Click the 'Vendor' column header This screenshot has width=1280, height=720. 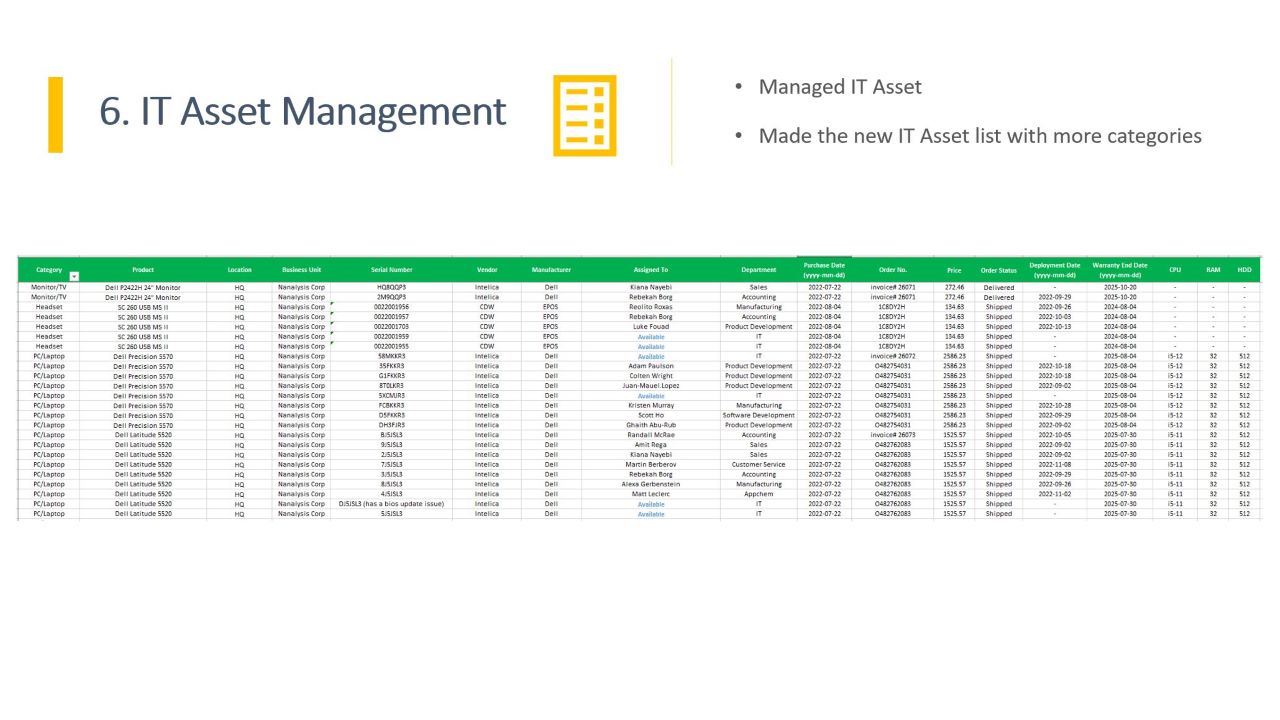point(487,270)
